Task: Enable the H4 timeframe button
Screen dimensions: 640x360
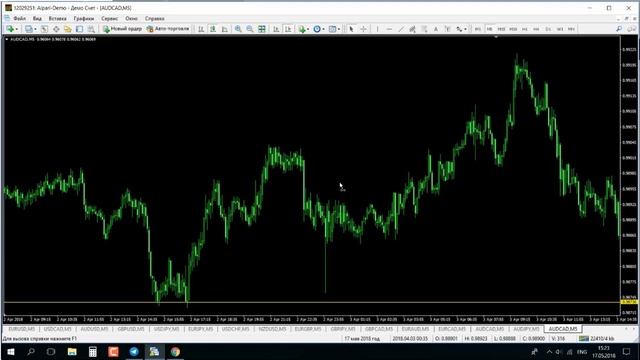Action: (536, 29)
